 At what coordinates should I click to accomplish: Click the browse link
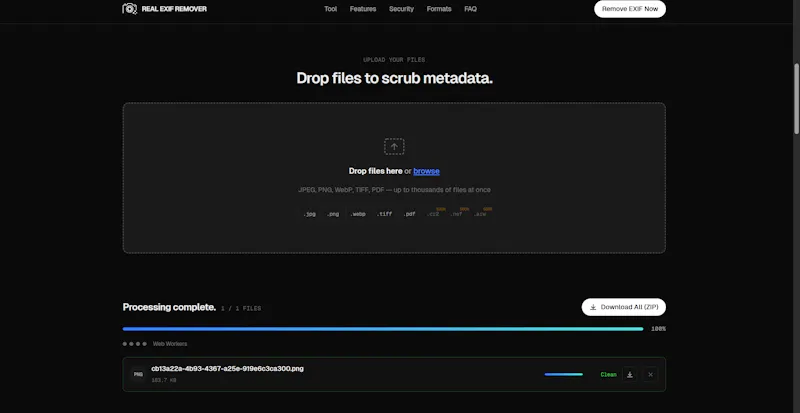pos(427,171)
